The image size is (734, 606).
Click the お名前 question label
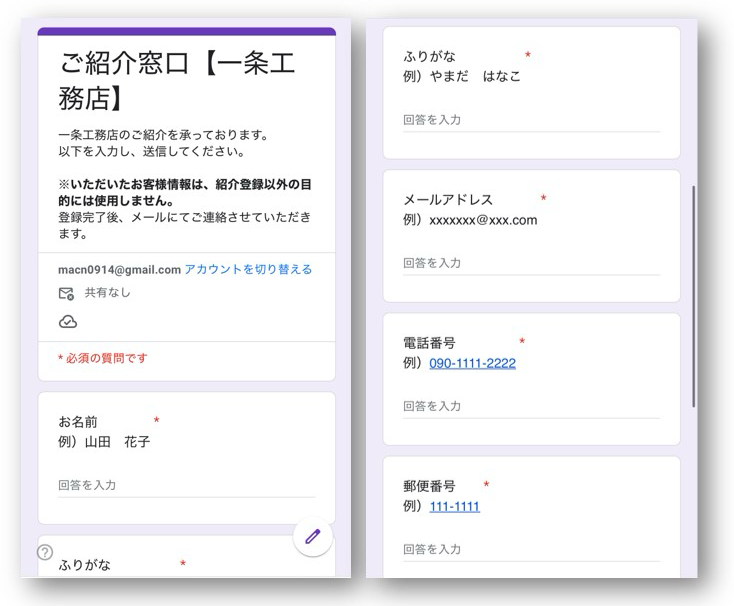78,422
